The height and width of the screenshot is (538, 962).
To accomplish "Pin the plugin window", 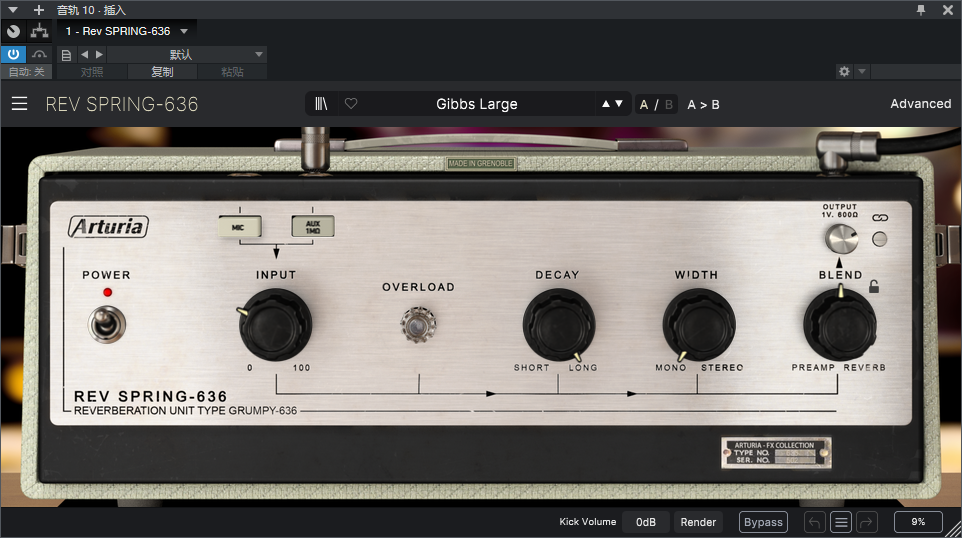I will pyautogui.click(x=921, y=10).
